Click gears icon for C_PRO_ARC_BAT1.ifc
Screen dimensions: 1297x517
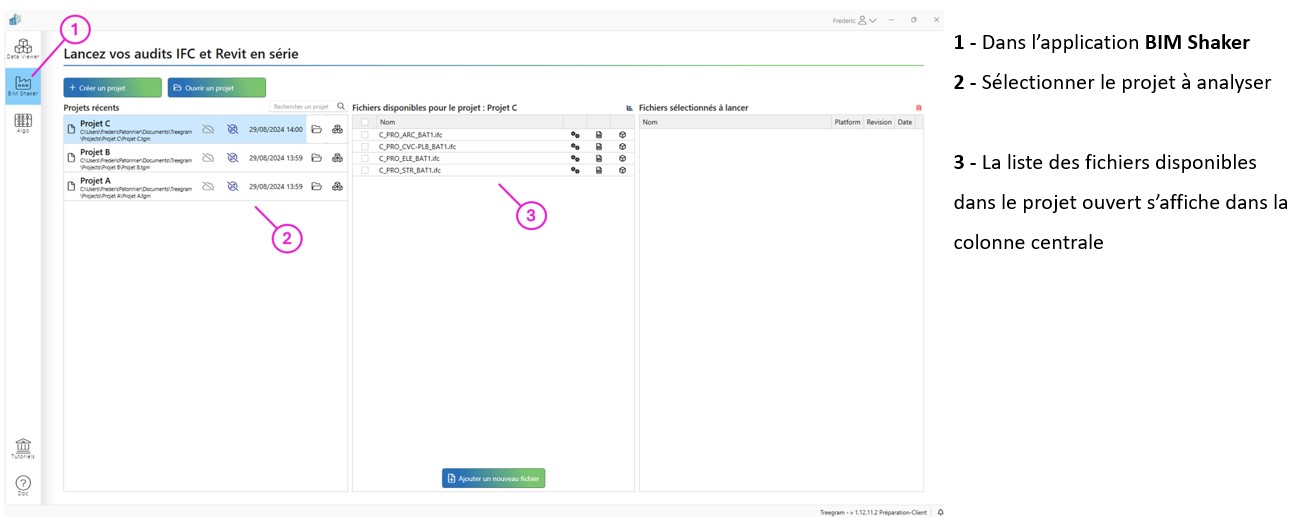tap(575, 134)
